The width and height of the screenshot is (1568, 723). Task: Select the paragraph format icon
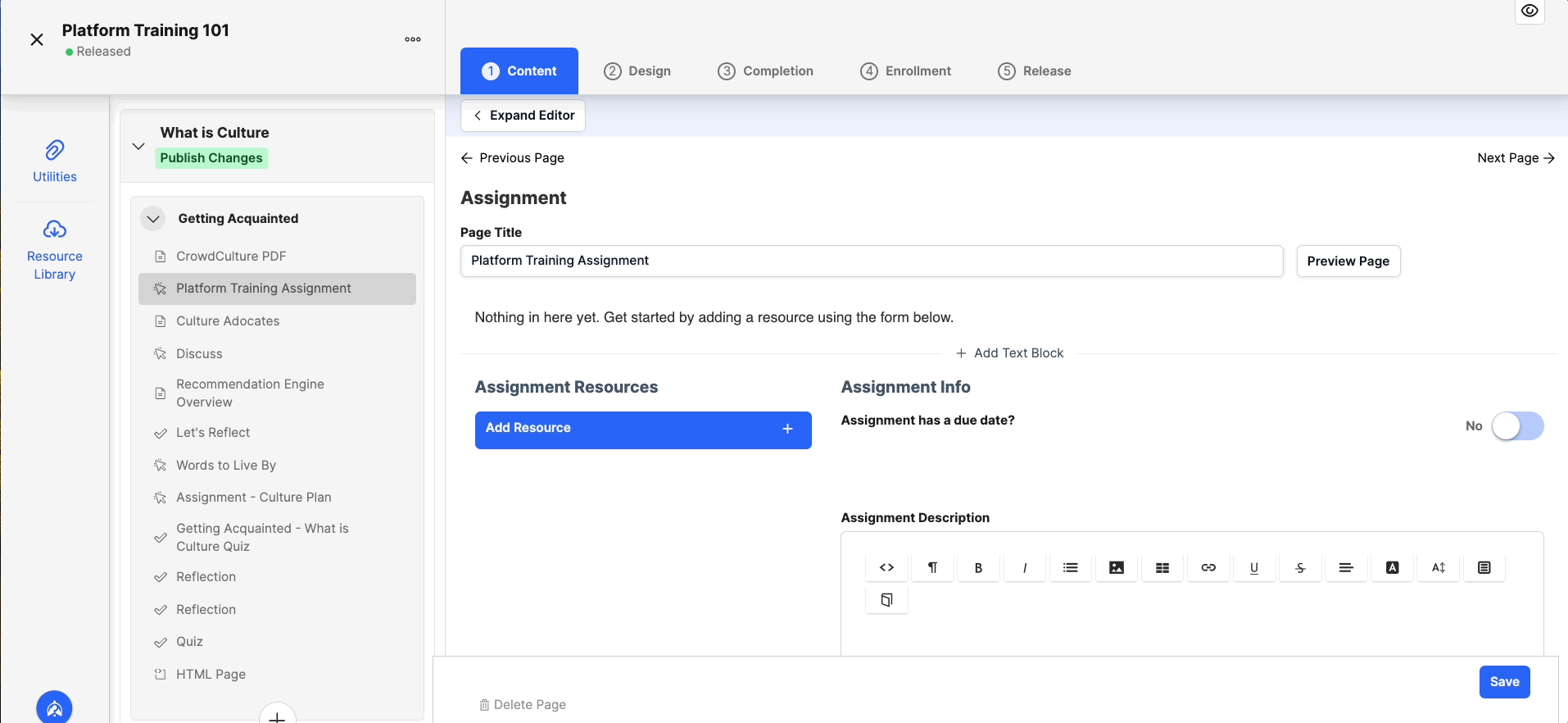932,567
